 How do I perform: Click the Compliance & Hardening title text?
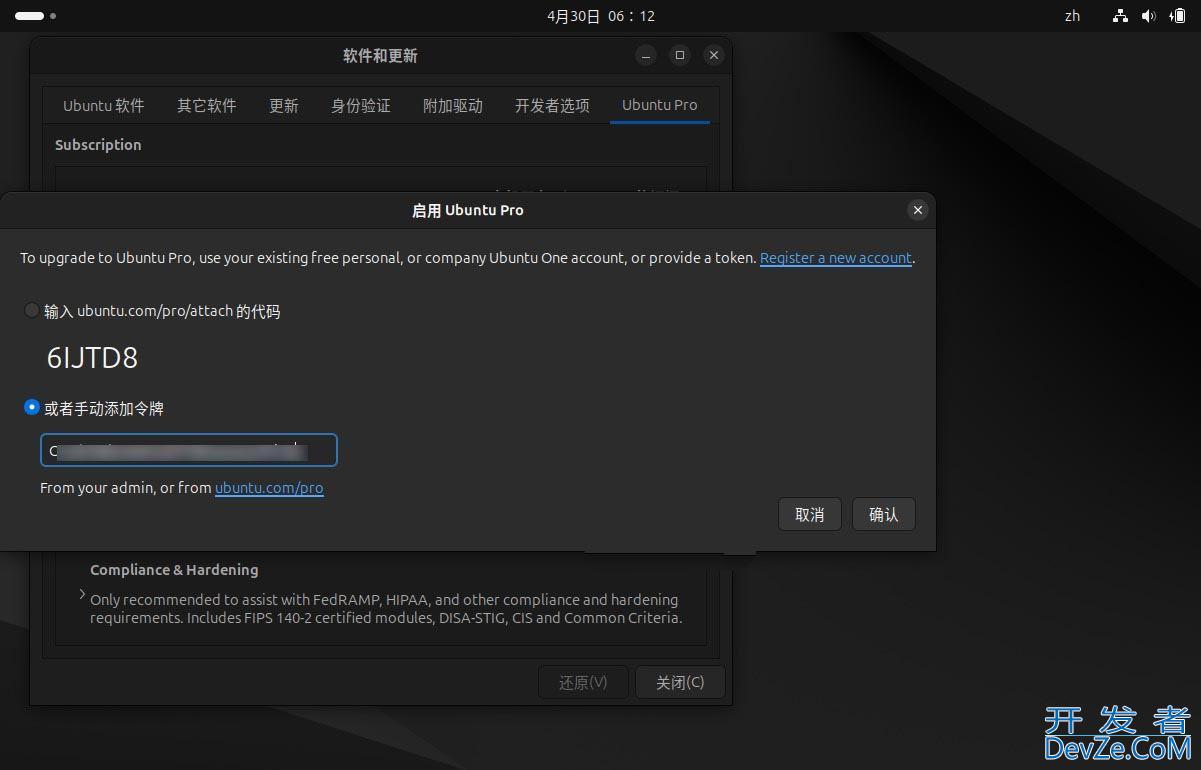coord(174,570)
